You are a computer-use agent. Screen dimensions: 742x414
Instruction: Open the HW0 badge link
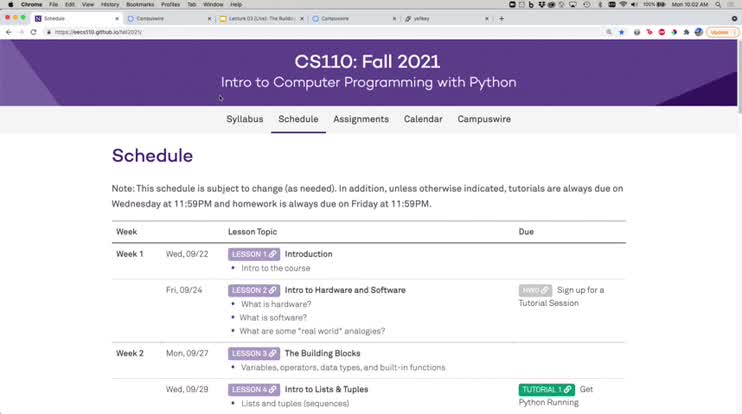coord(535,290)
